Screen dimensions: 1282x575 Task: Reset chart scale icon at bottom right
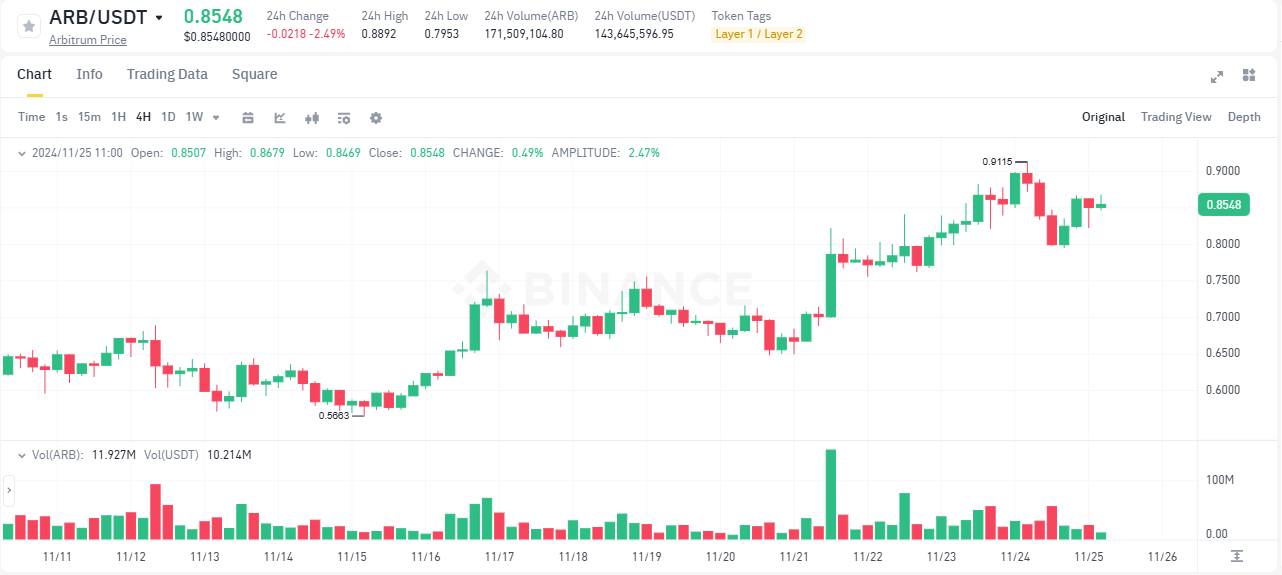[x=1237, y=555]
